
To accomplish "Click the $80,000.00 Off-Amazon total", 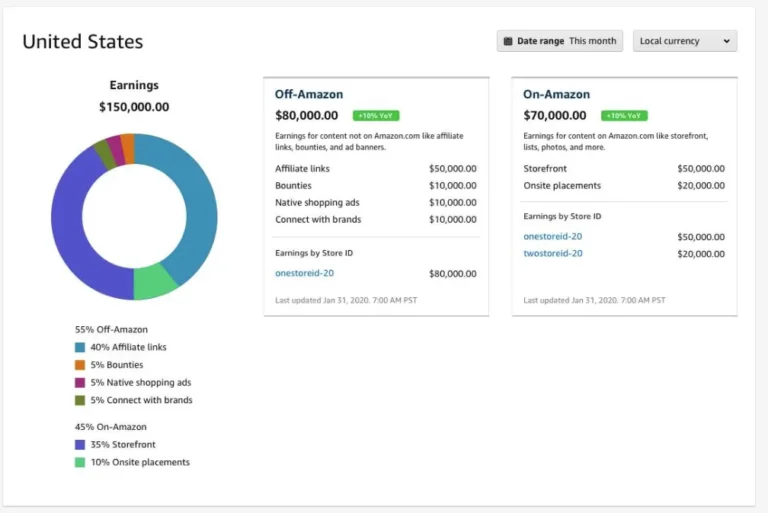I will pyautogui.click(x=307, y=116).
